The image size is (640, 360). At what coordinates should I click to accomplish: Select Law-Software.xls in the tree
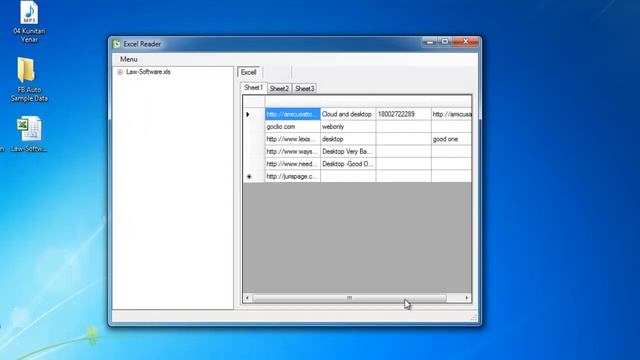(x=148, y=72)
